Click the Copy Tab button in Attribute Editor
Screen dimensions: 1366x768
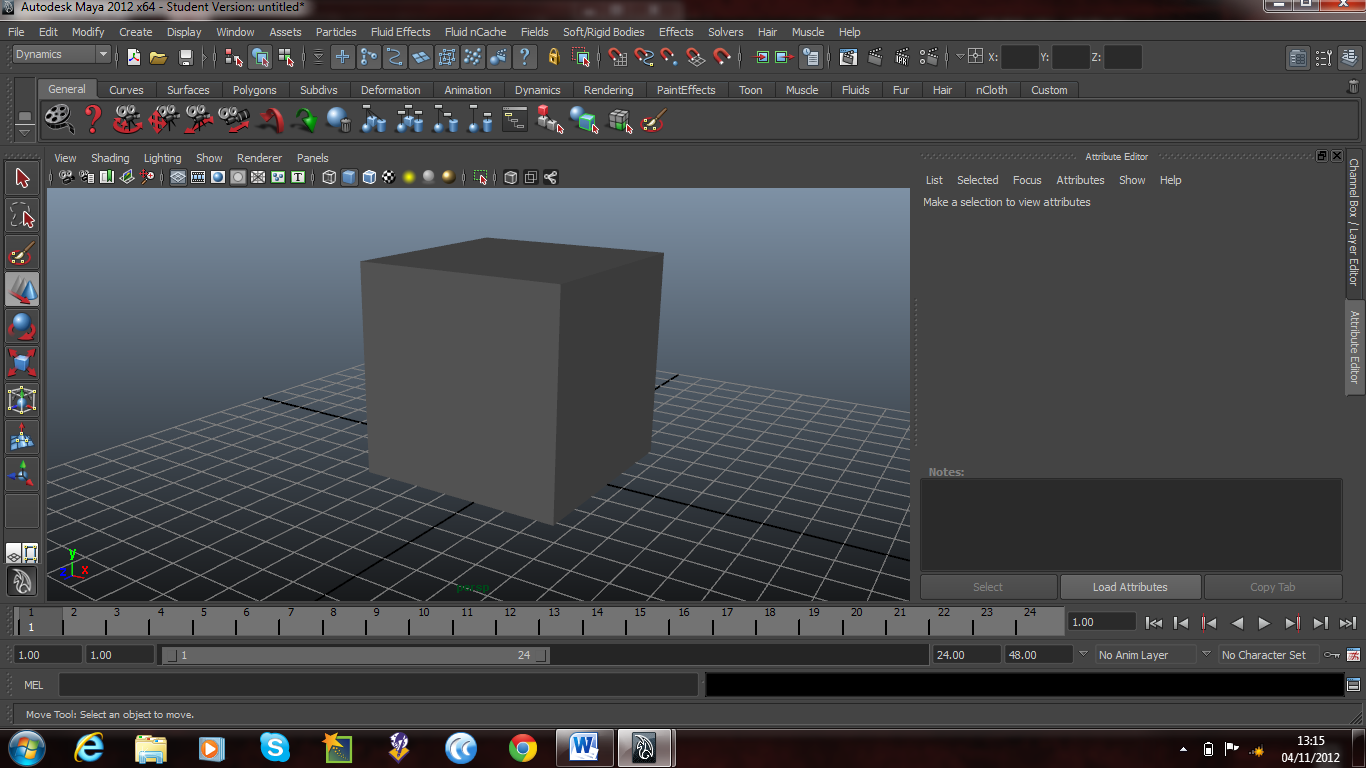click(x=1273, y=586)
